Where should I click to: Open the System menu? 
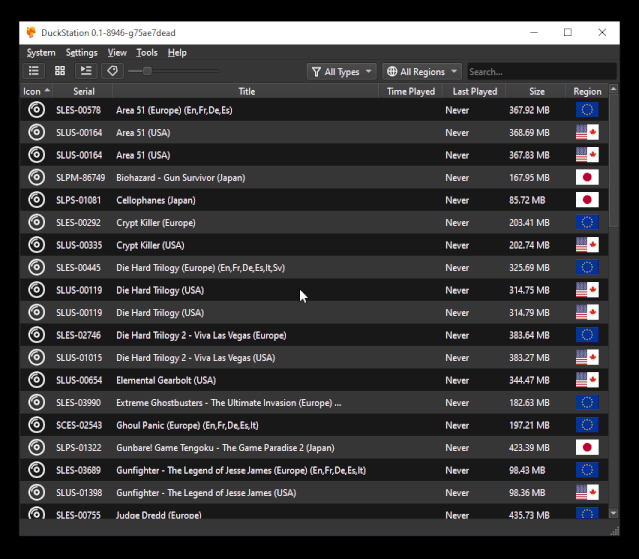coord(41,53)
